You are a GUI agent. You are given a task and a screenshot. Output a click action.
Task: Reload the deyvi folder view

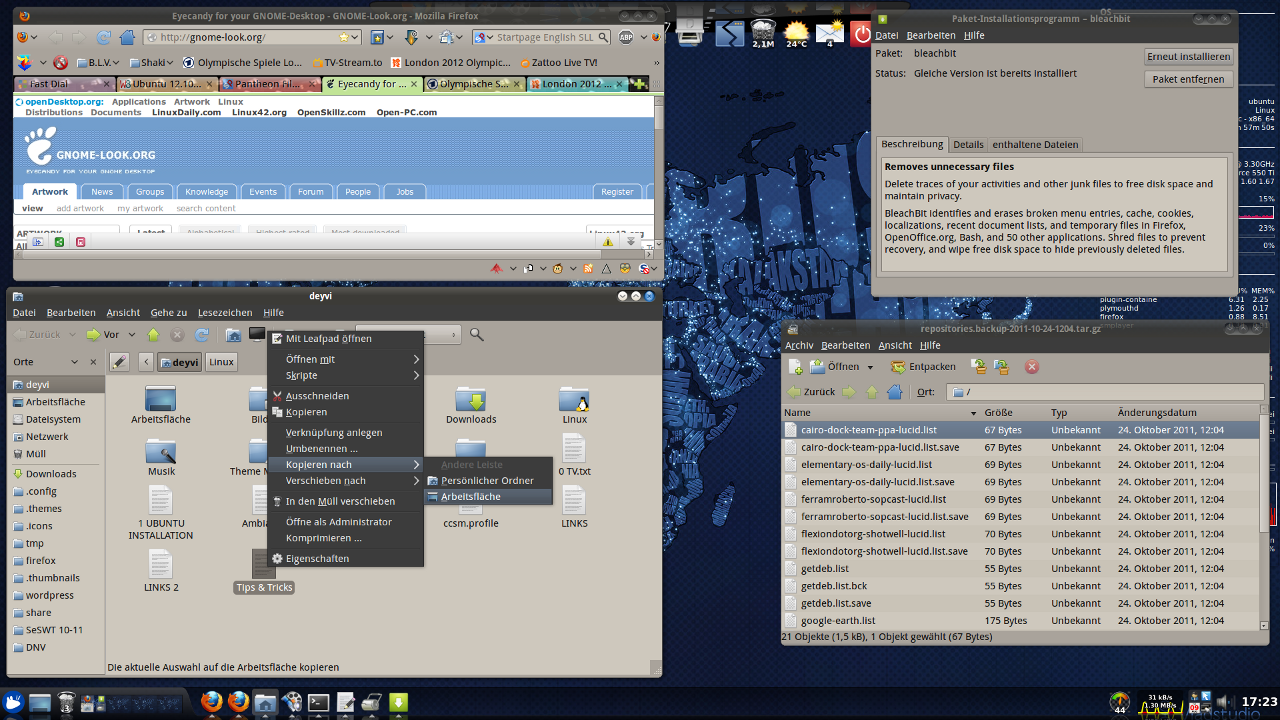(202, 334)
